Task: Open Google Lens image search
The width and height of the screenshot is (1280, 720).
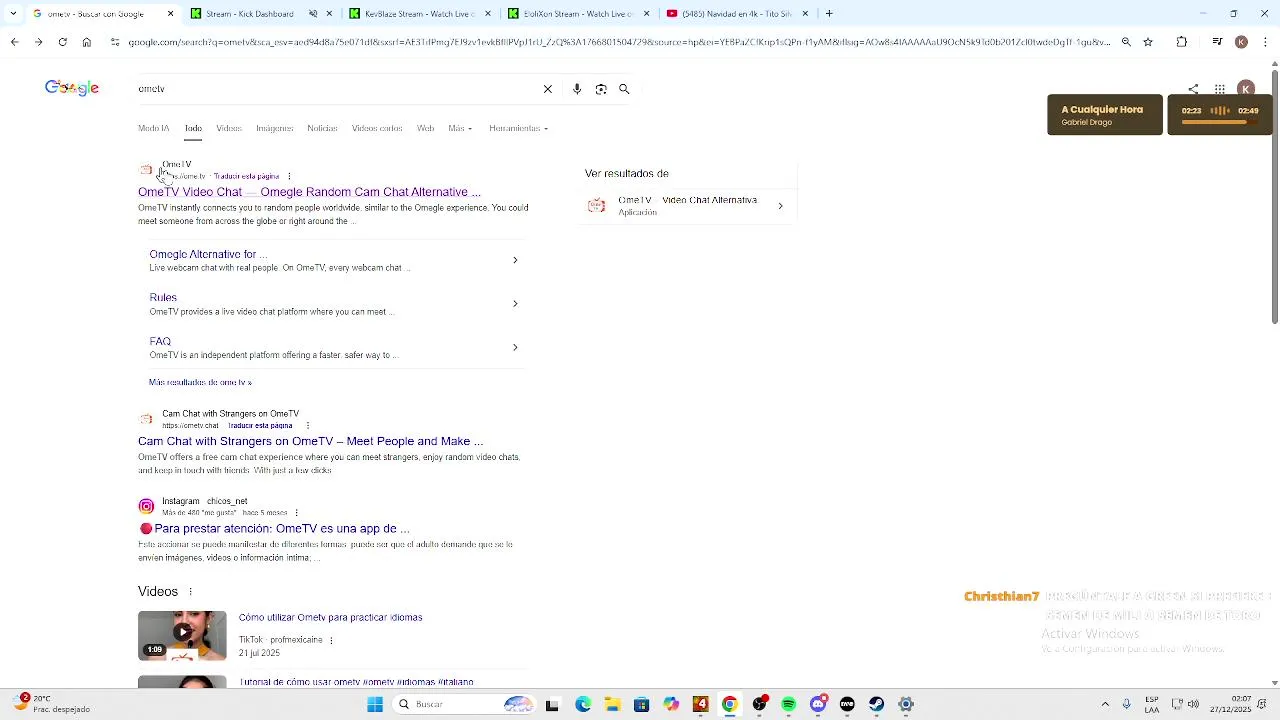Action: coord(601,89)
